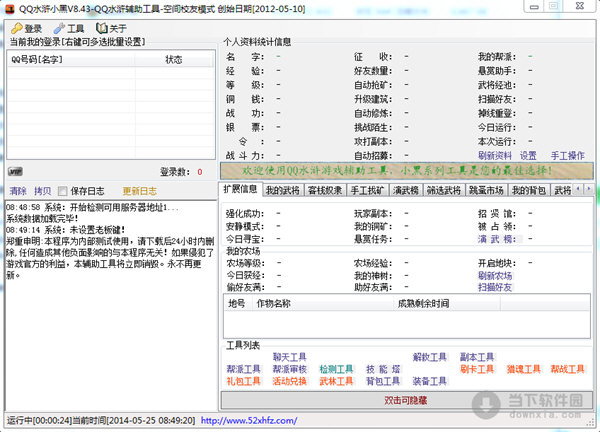Open the 帮战工具 tool
This screenshot has width=600, height=432.
coord(567,369)
